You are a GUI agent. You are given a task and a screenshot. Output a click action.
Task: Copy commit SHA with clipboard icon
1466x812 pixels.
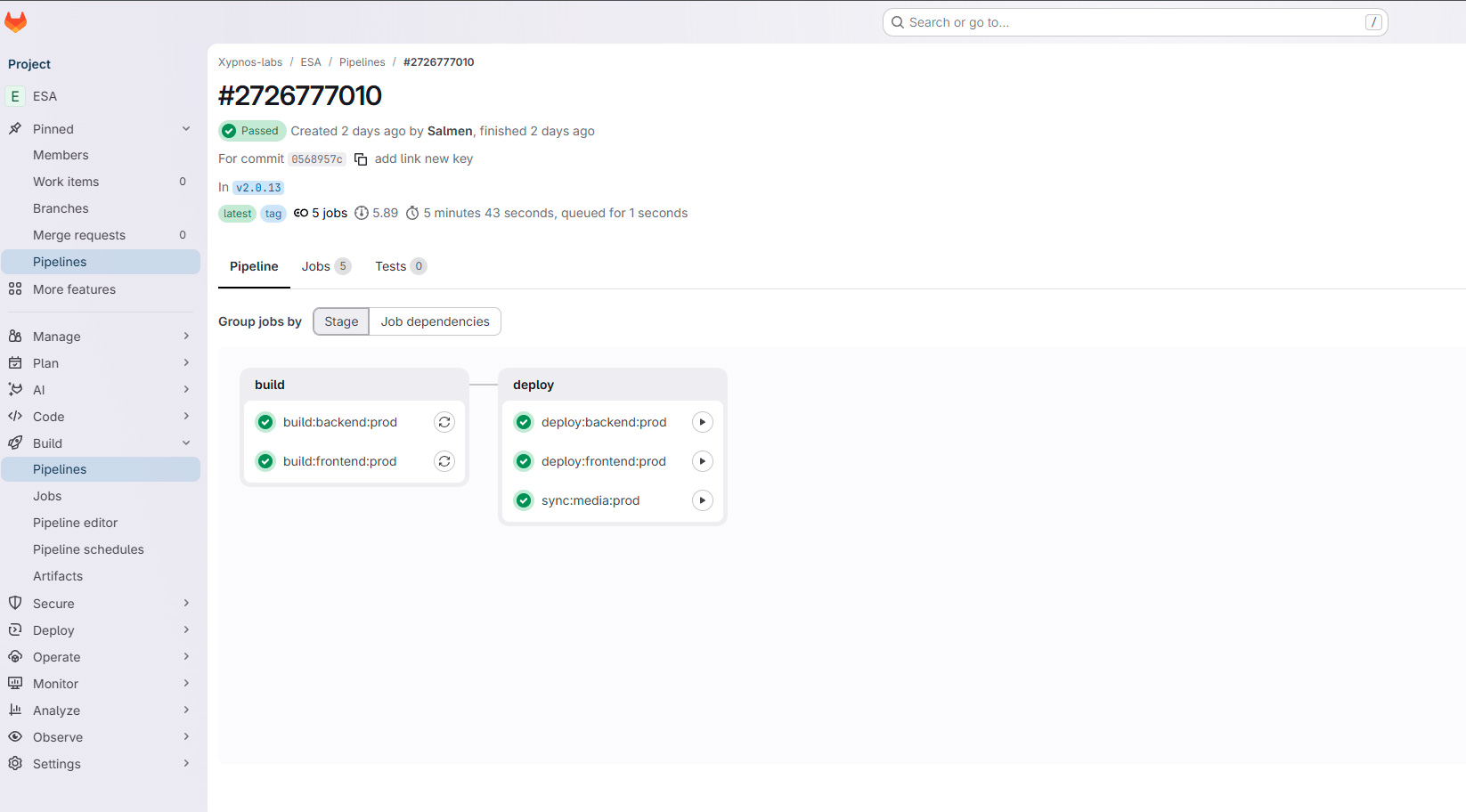point(361,159)
